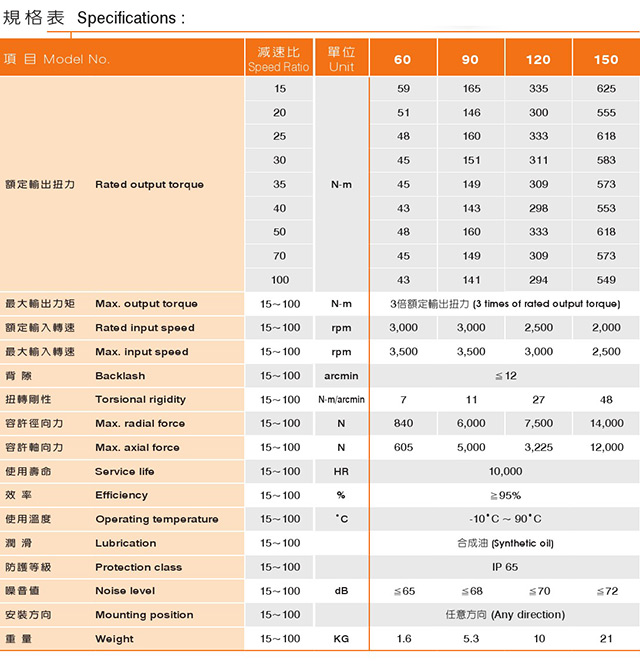
Task: Click speed ratio value 70
Action: tap(280, 256)
